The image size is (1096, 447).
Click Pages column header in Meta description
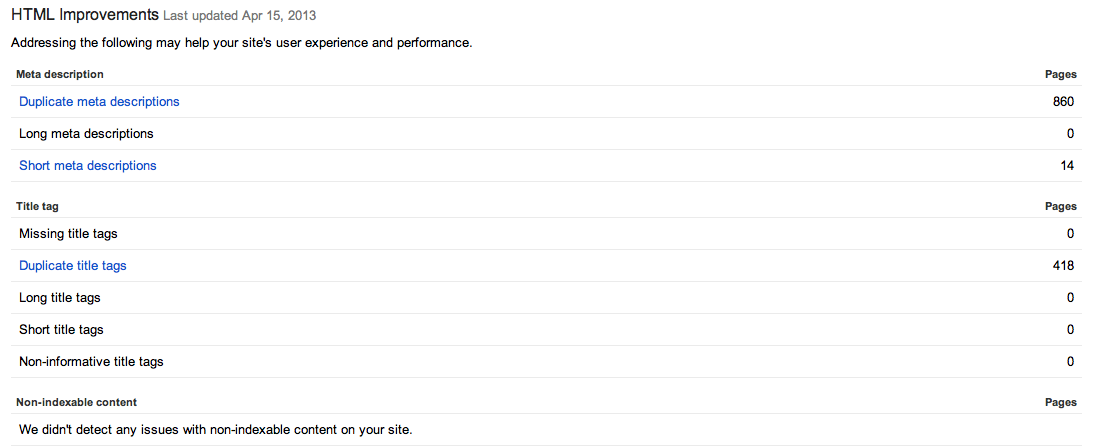point(1061,74)
